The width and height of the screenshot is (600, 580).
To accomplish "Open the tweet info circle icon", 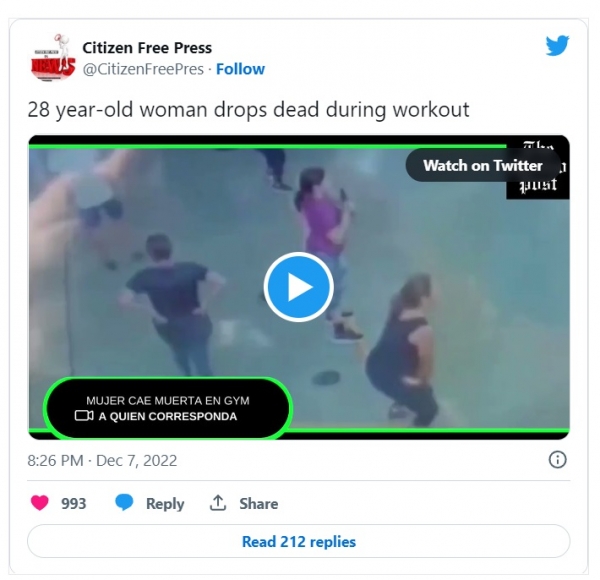I will pos(557,459).
